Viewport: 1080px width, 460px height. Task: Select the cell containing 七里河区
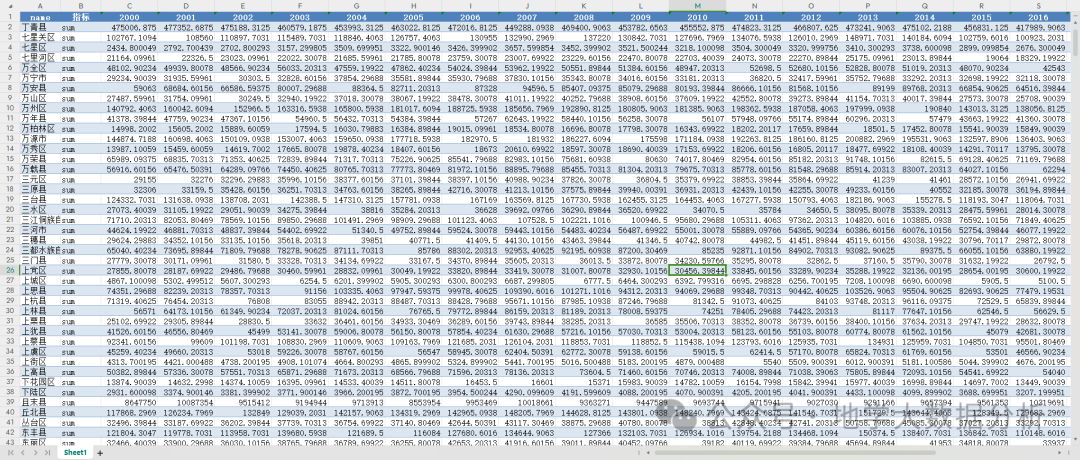(x=40, y=58)
